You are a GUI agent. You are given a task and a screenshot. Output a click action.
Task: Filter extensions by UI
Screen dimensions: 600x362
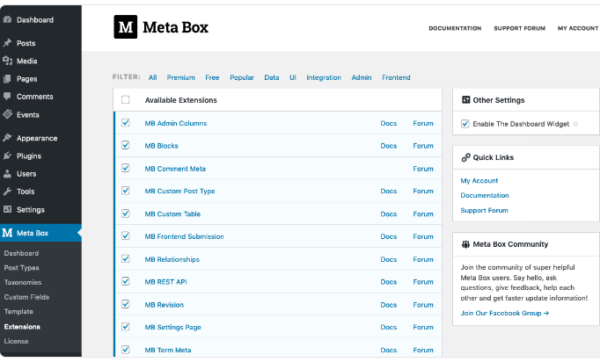pyautogui.click(x=293, y=77)
